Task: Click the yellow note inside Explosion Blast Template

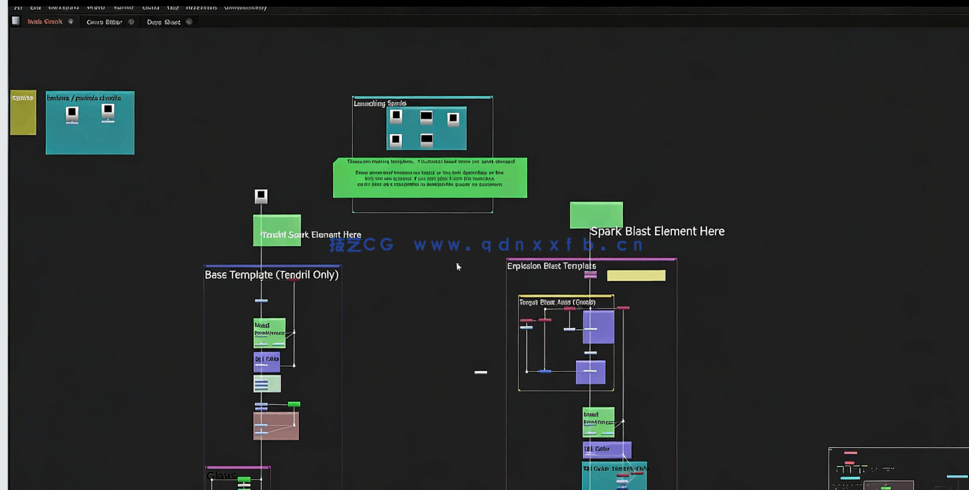Action: point(635,276)
